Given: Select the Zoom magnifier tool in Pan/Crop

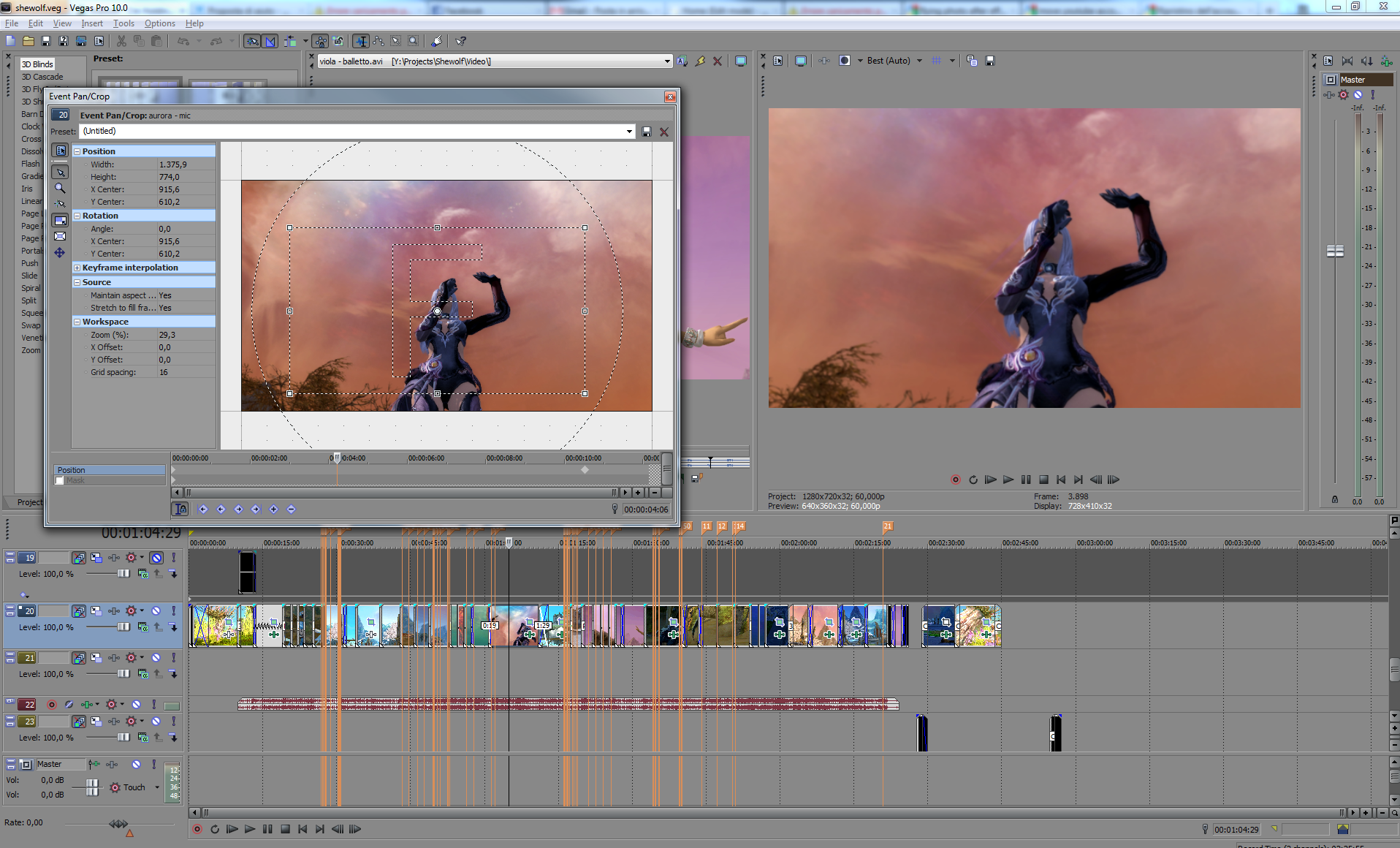Looking at the screenshot, I should coord(61,188).
